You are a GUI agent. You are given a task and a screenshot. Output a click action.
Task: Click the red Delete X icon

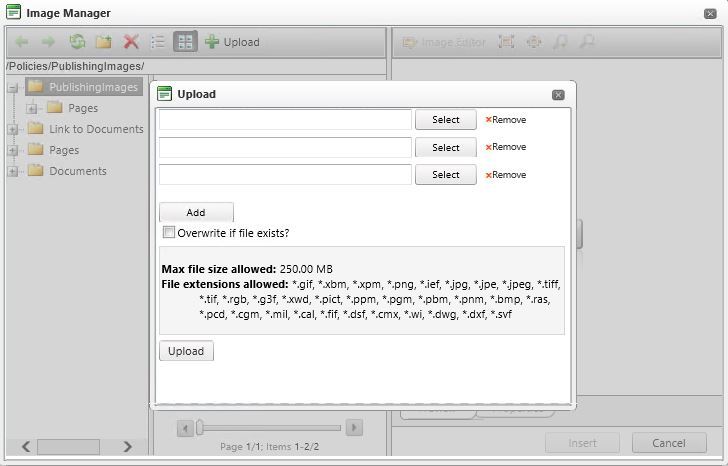(x=131, y=42)
